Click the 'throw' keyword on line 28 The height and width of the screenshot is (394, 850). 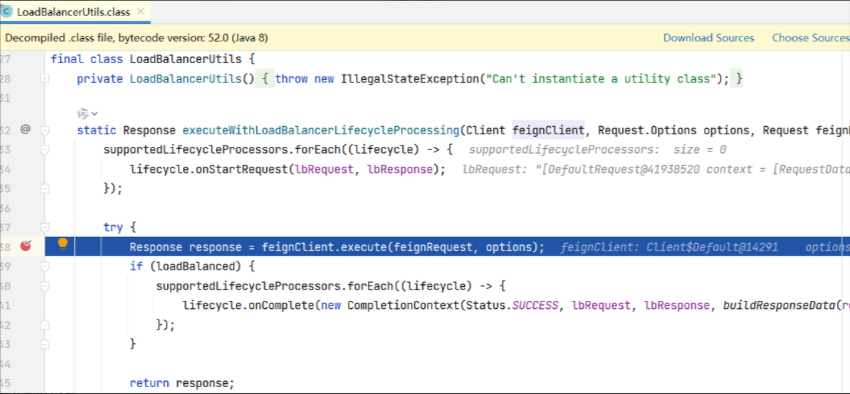(291, 79)
